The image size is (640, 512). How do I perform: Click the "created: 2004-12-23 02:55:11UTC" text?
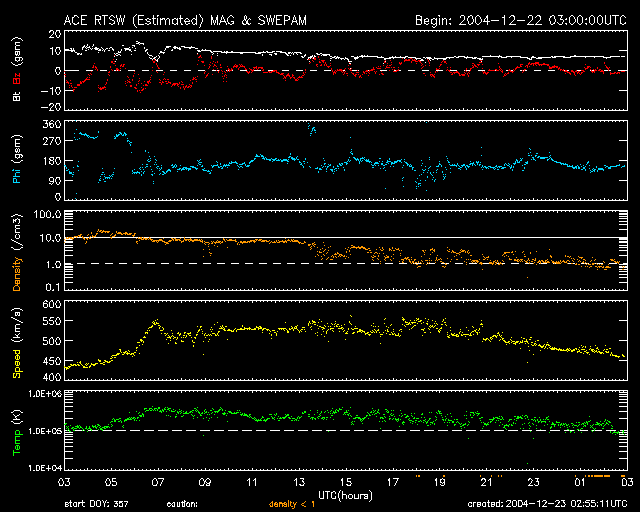tap(547, 504)
